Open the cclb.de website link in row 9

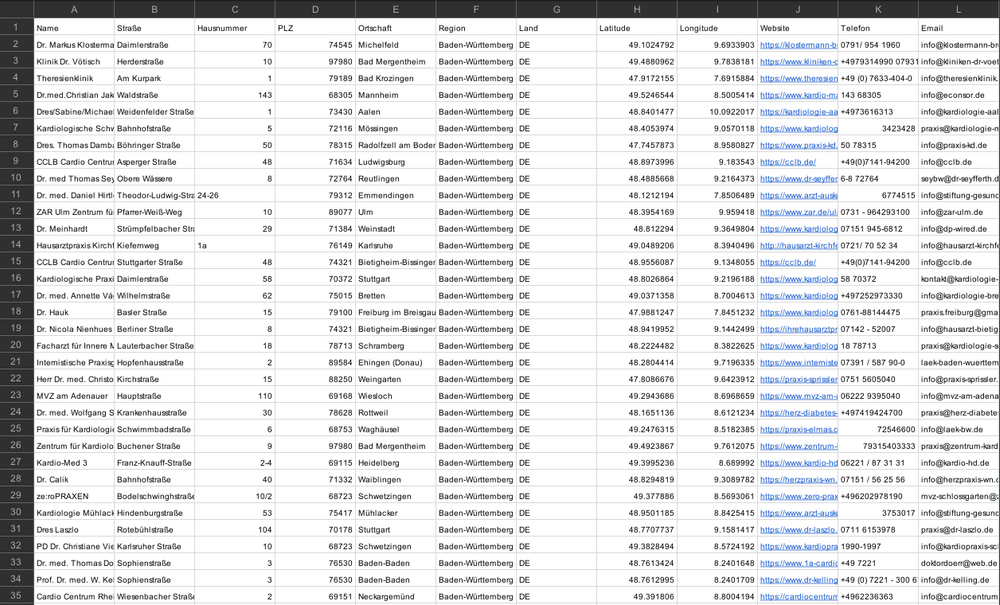(788, 162)
